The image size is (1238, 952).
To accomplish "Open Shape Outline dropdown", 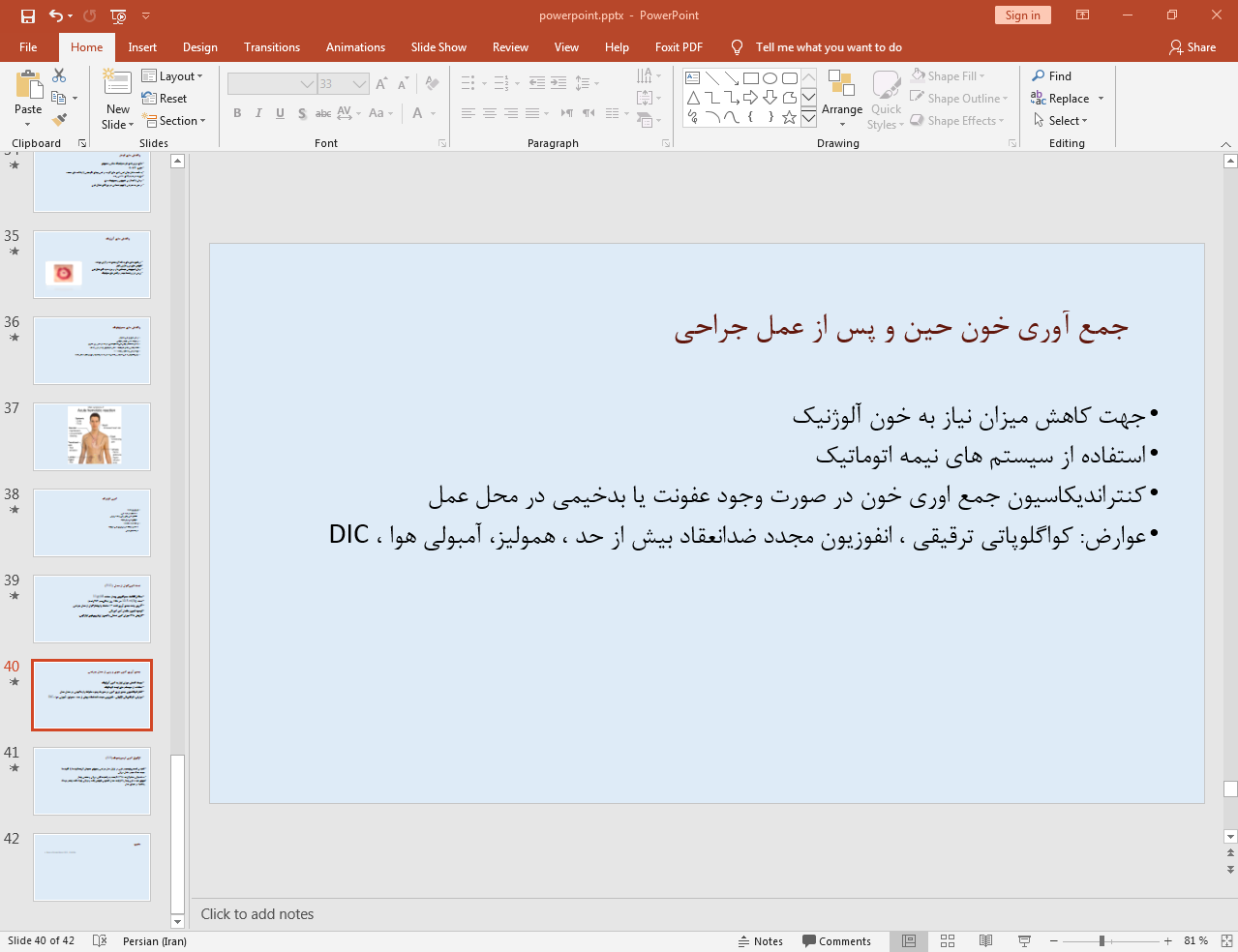I will coord(959,99).
